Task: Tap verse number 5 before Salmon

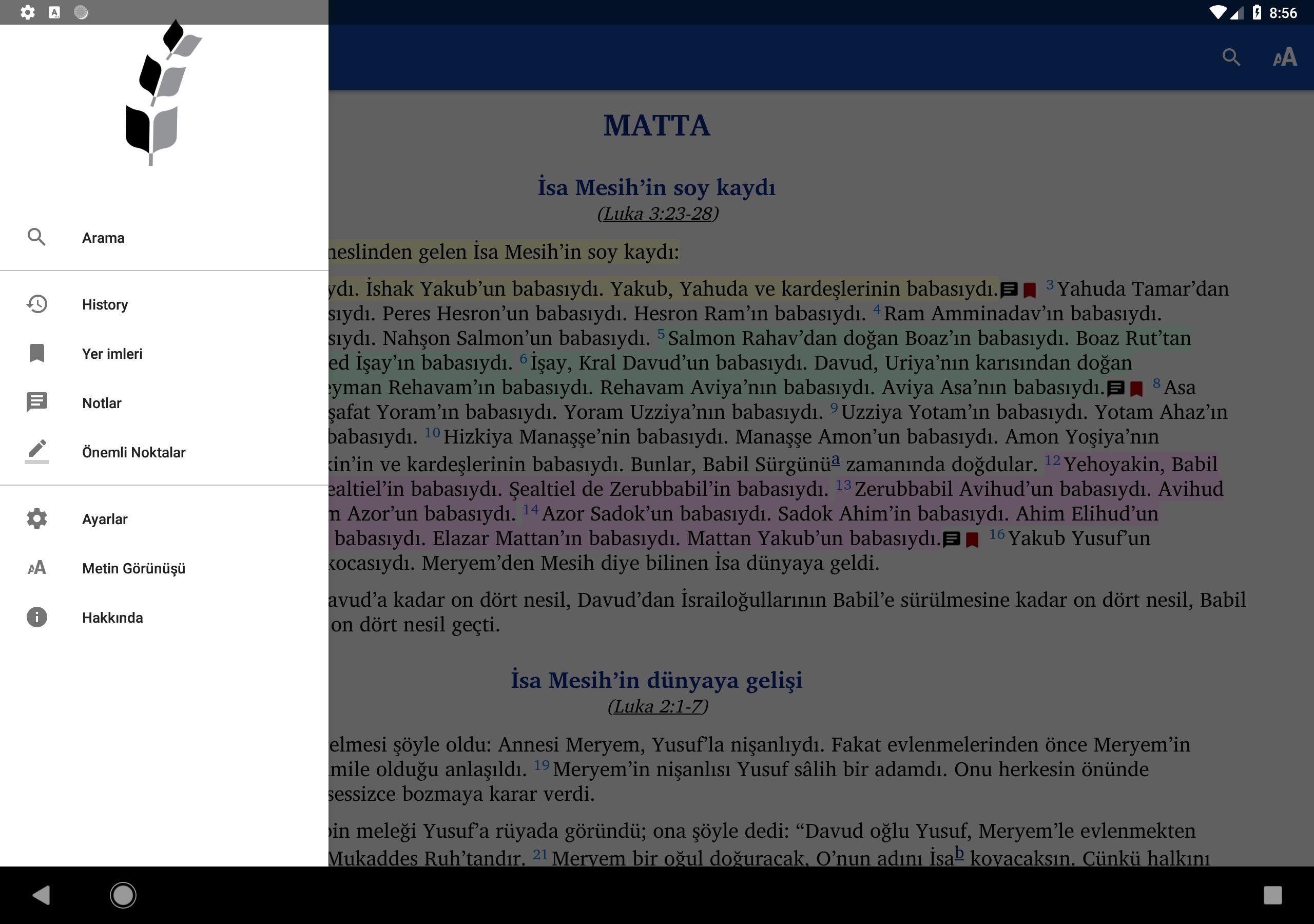Action: tap(661, 333)
